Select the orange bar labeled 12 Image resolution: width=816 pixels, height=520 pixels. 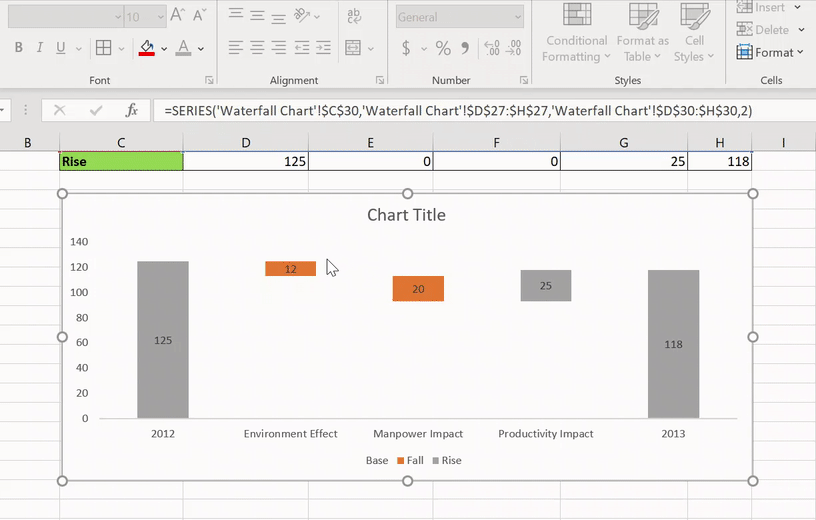click(x=290, y=269)
